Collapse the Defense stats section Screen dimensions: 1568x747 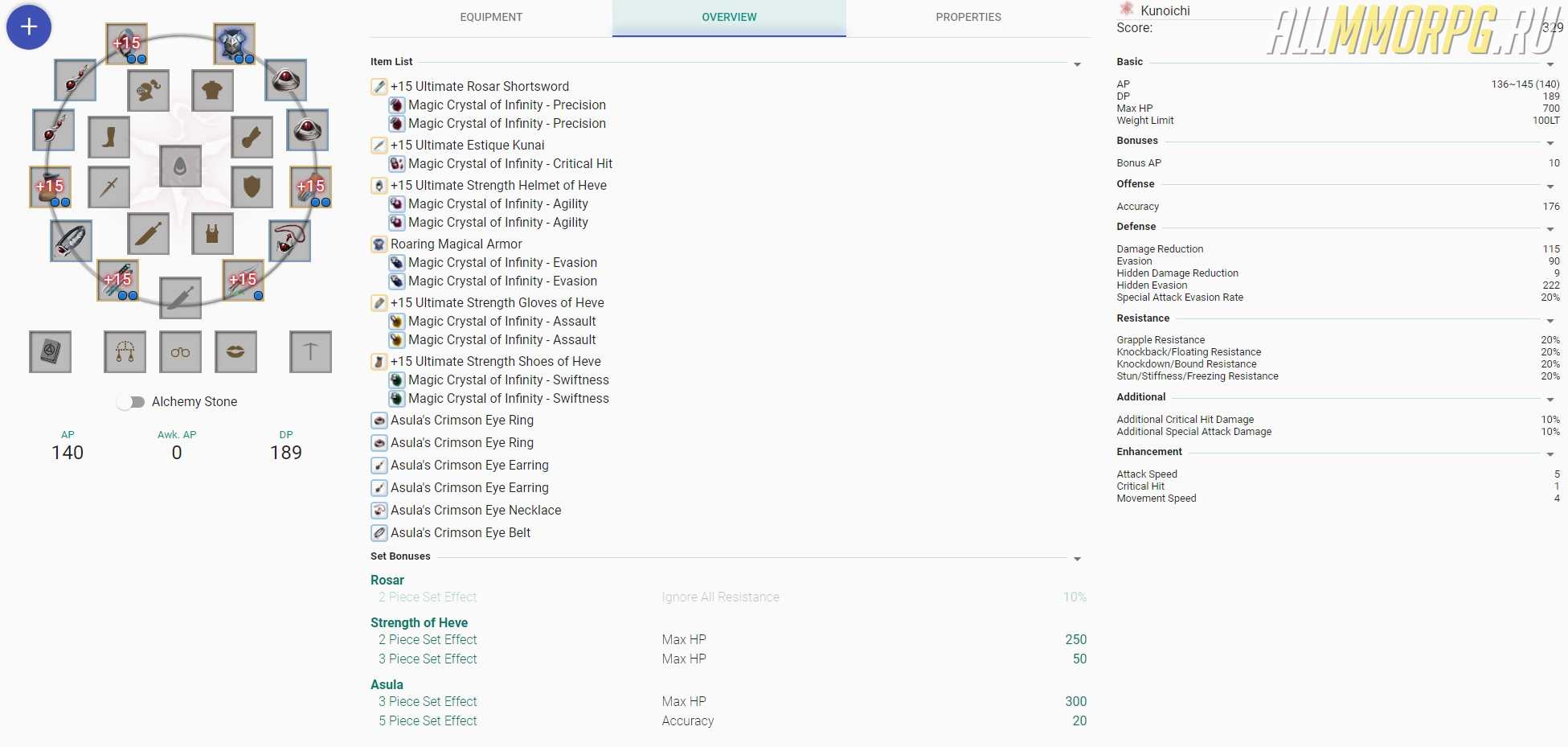coord(1550,229)
